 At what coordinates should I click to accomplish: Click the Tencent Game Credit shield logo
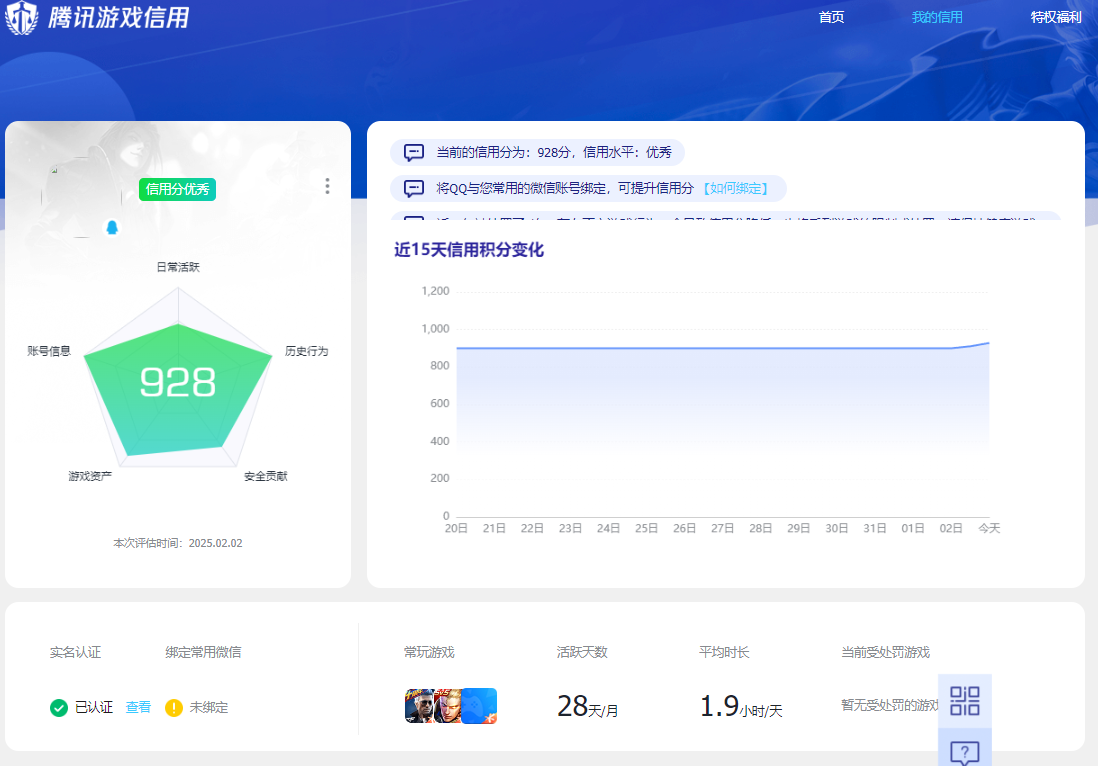coord(22,17)
